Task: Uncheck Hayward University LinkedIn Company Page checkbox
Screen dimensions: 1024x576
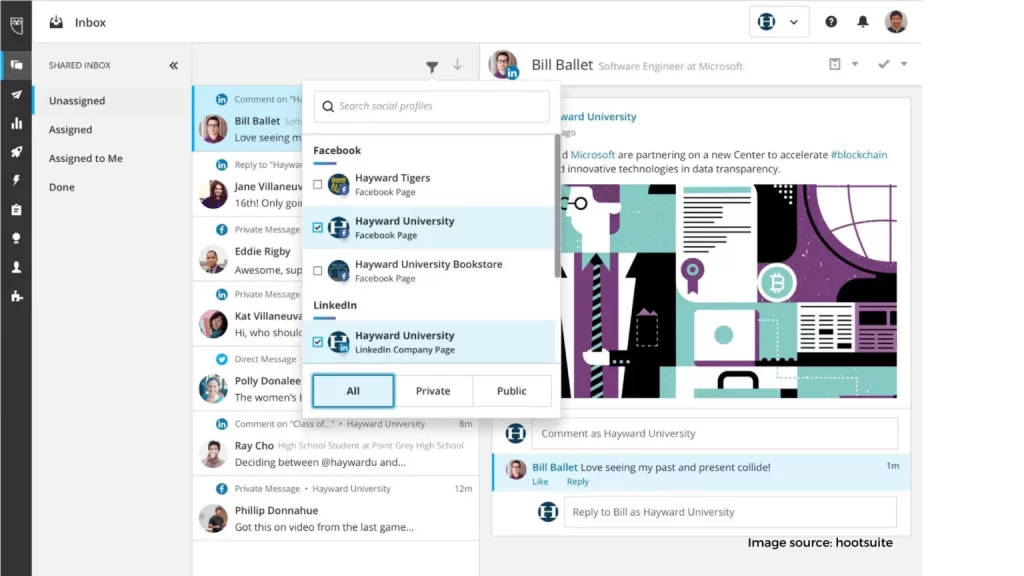Action: tap(317, 342)
